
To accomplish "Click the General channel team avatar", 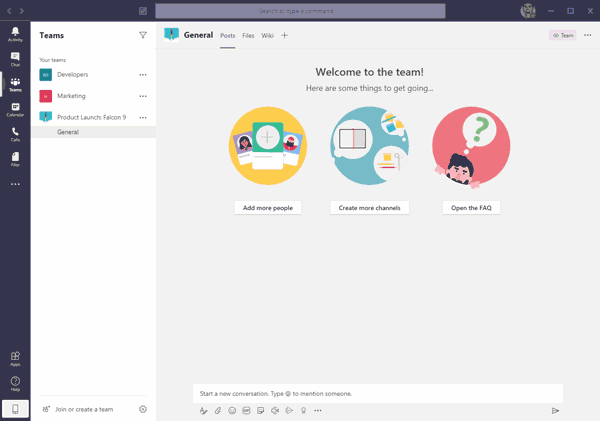I will coord(171,35).
